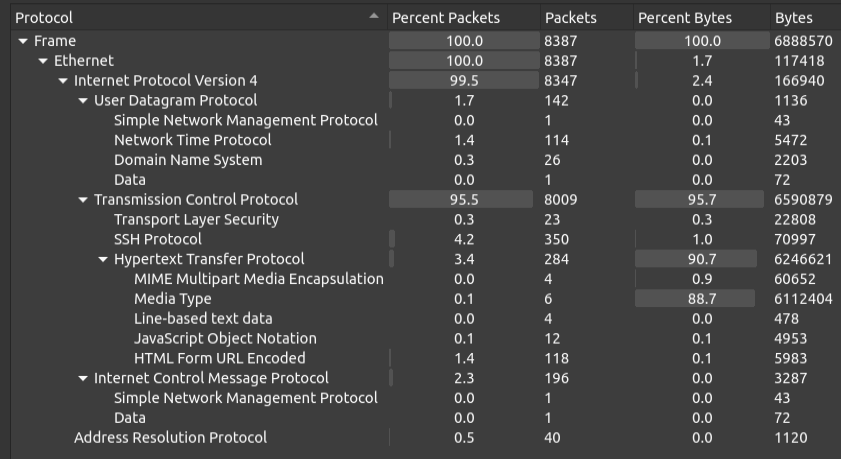841x459 pixels.
Task: Select the Domain Name System row
Action: pyautogui.click(x=188, y=160)
